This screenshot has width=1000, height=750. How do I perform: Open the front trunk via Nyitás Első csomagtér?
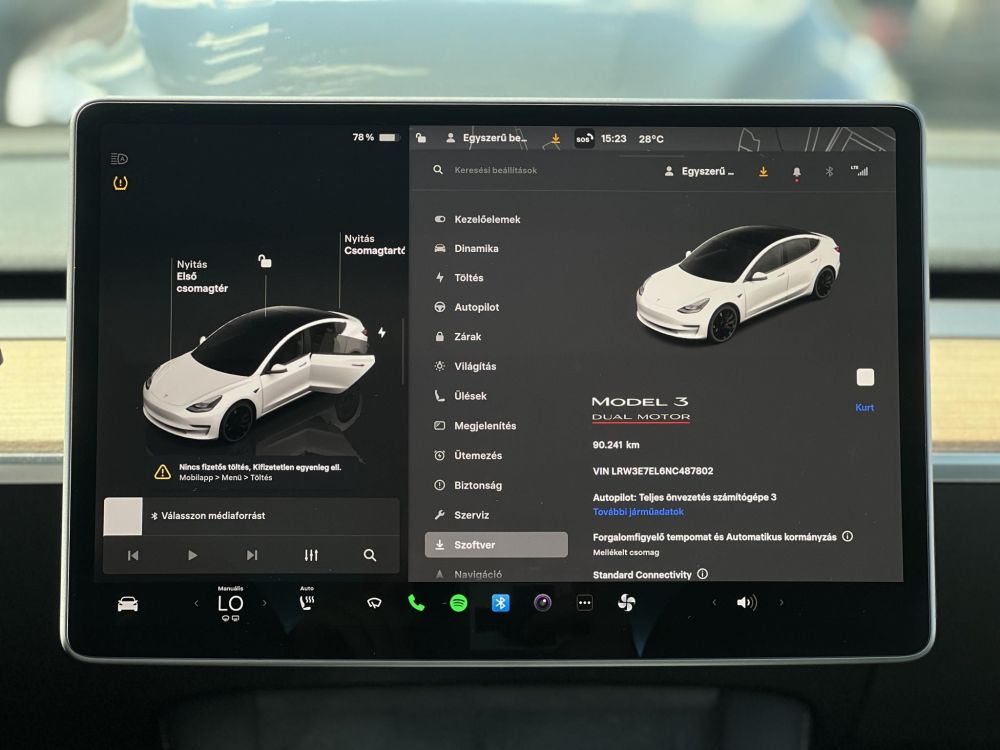[202, 276]
